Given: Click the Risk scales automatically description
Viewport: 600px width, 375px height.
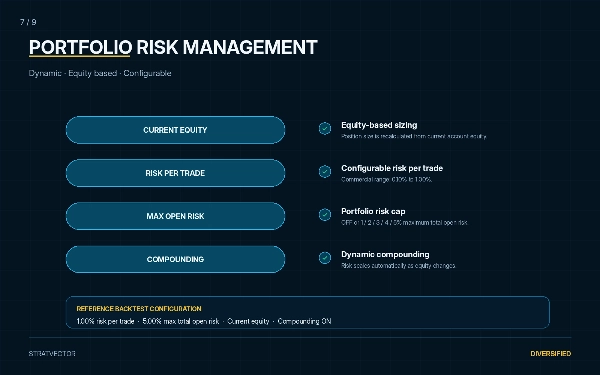Looking at the screenshot, I should point(398,266).
